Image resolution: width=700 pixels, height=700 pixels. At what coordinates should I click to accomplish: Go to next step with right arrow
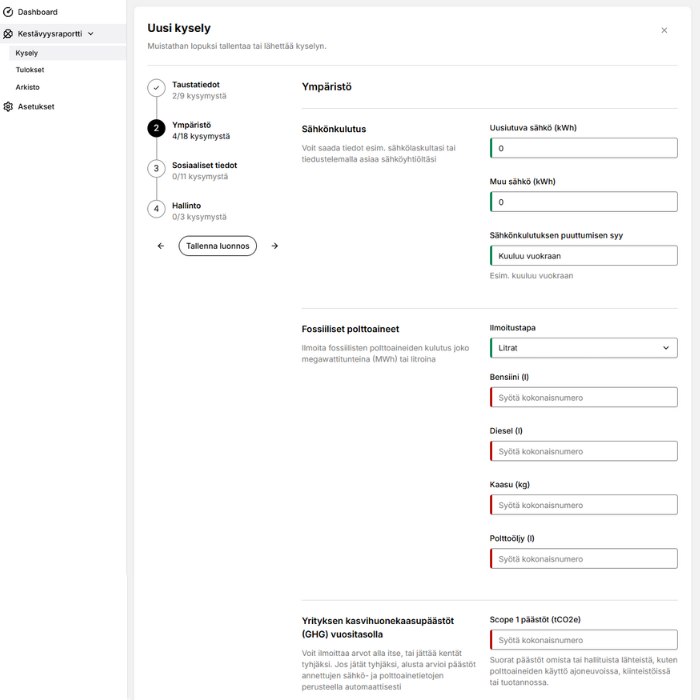275,246
